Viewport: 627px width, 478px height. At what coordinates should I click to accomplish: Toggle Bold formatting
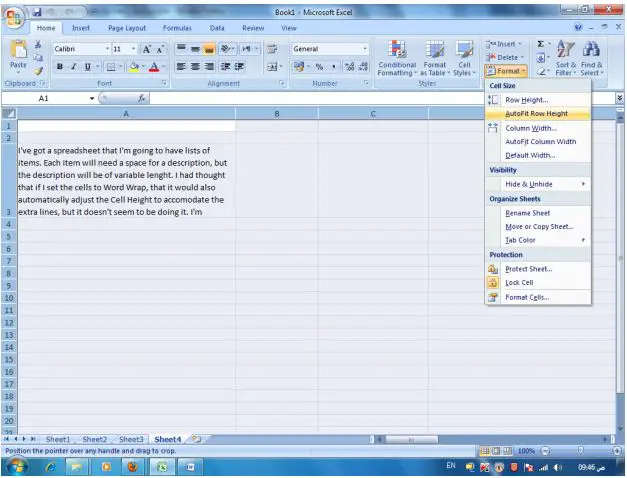click(60, 67)
